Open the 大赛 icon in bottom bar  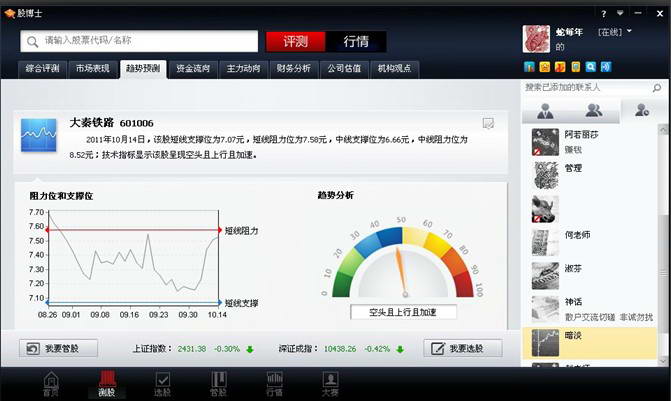pyautogui.click(x=330, y=383)
